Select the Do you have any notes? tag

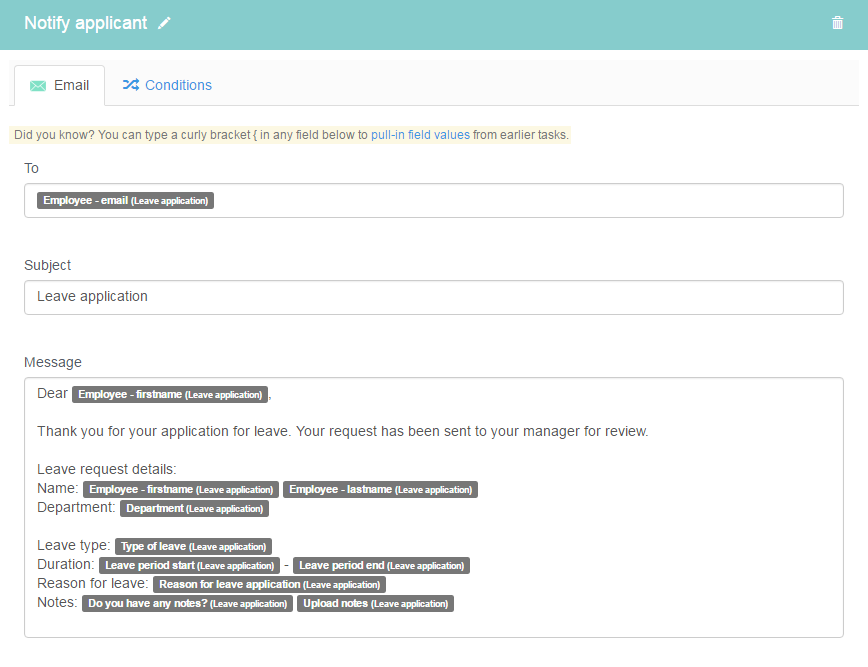(x=187, y=603)
